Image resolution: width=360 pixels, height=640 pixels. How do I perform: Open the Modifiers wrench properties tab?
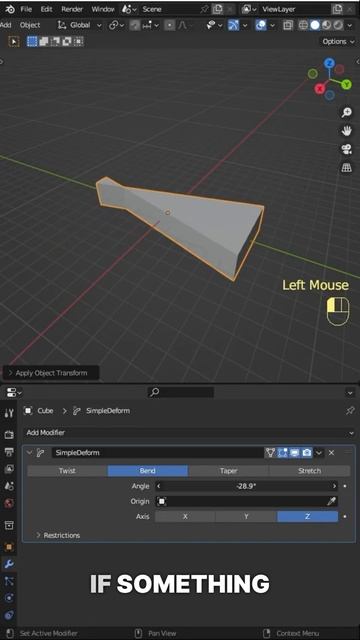(9, 564)
